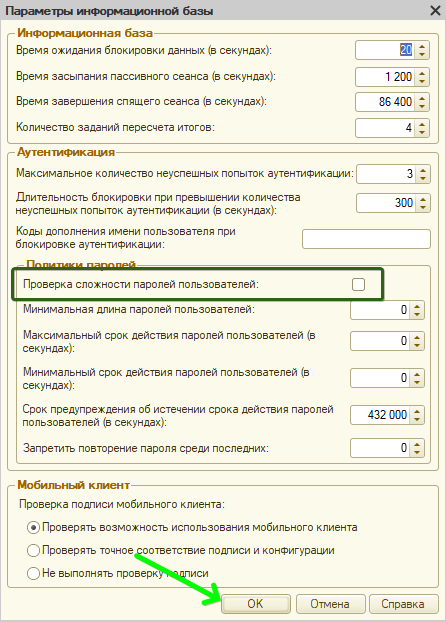Increase maximum failed authentication attempts
Image resolution: width=446 pixels, height=622 pixels.
point(423,170)
